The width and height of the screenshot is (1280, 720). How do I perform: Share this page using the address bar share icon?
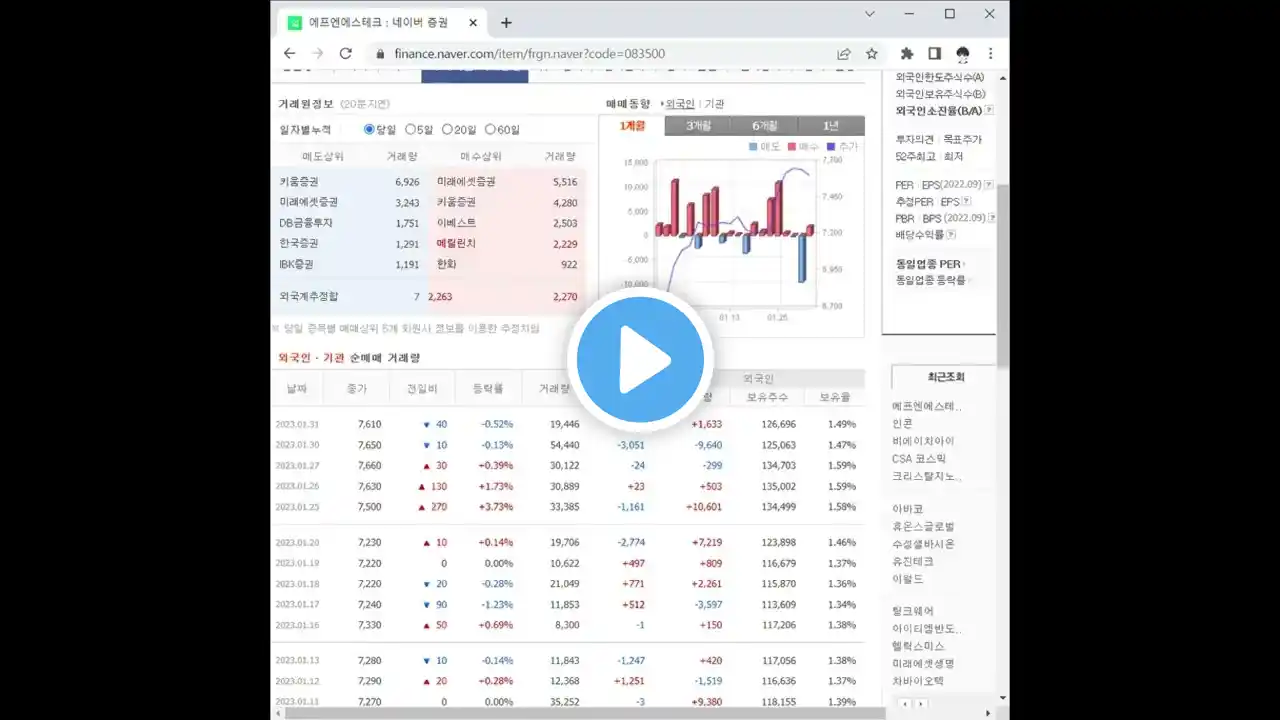(x=844, y=53)
